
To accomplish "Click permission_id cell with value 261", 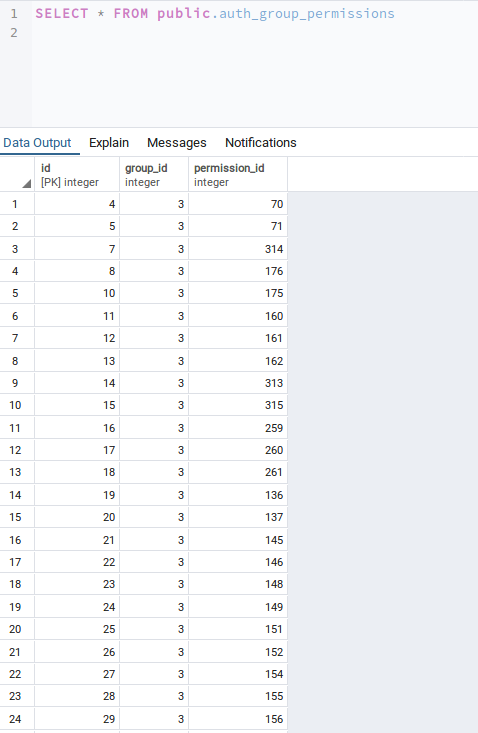I will (x=238, y=472).
